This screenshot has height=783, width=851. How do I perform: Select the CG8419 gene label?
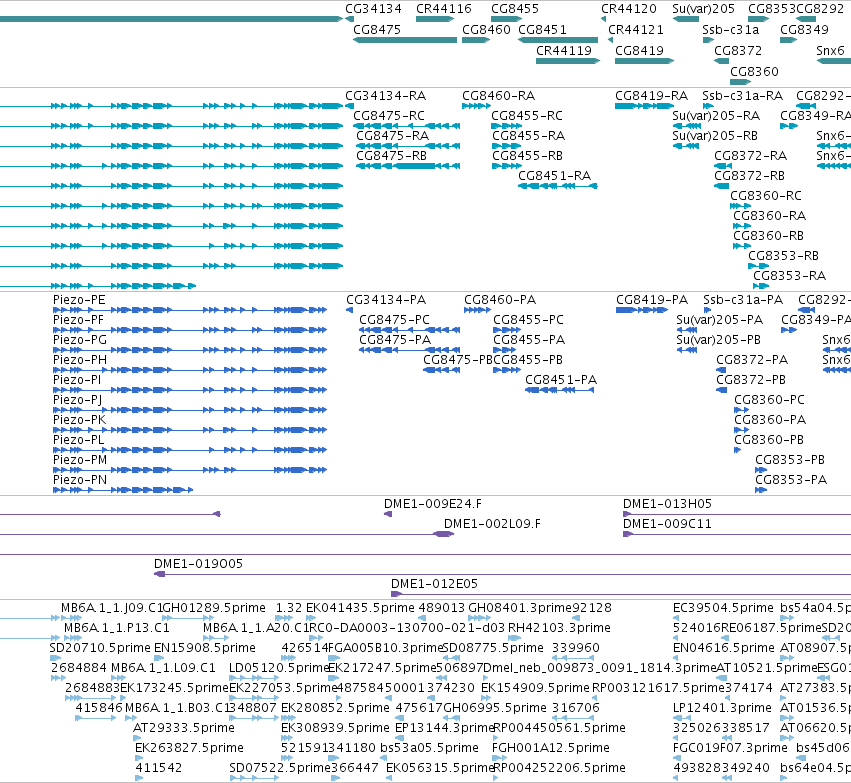tap(639, 51)
